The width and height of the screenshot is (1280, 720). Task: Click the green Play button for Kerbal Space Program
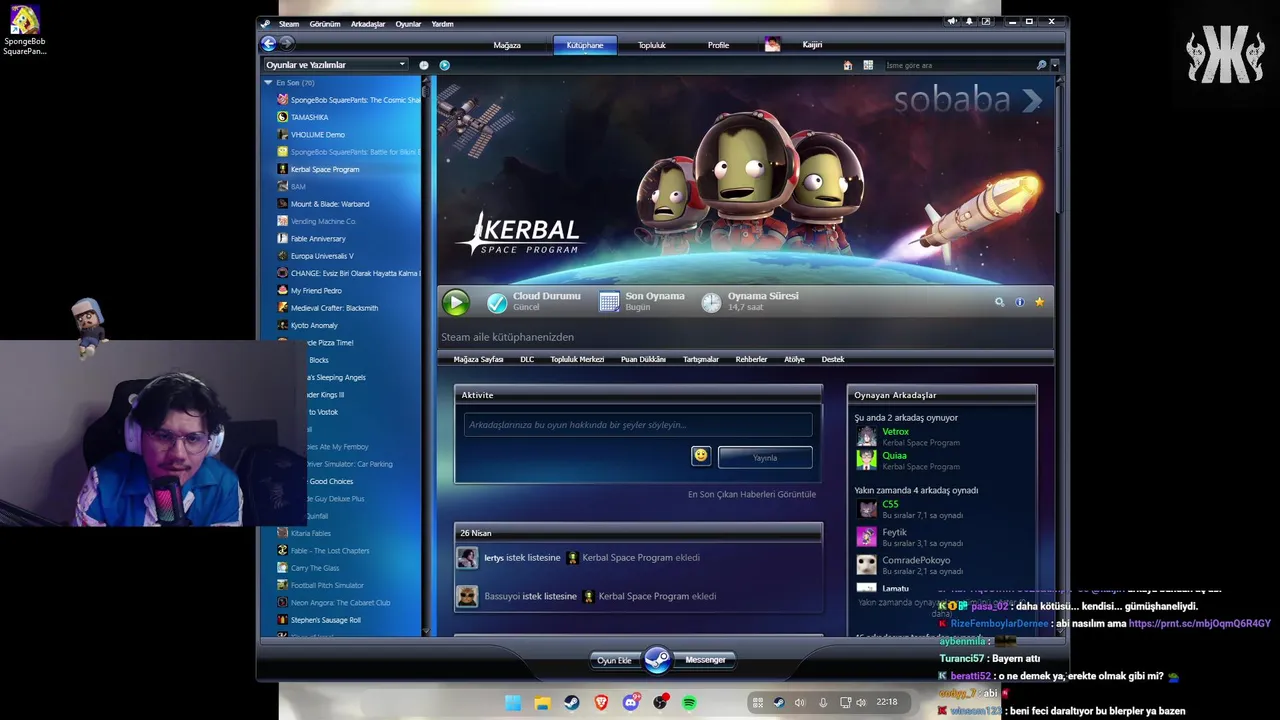tap(455, 302)
